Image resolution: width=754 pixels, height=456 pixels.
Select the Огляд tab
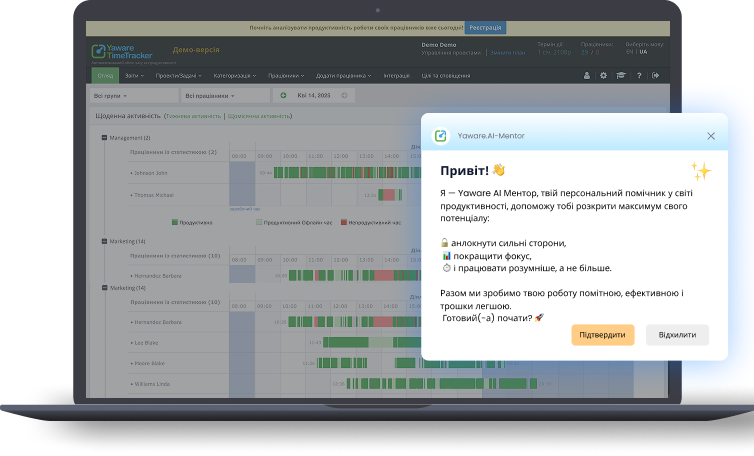[105, 76]
